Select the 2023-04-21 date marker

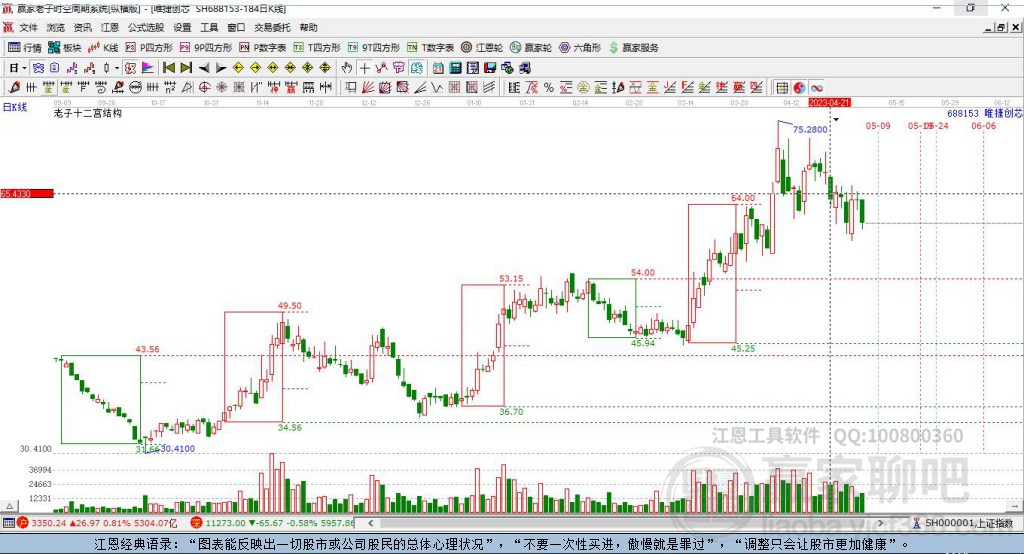click(x=829, y=103)
